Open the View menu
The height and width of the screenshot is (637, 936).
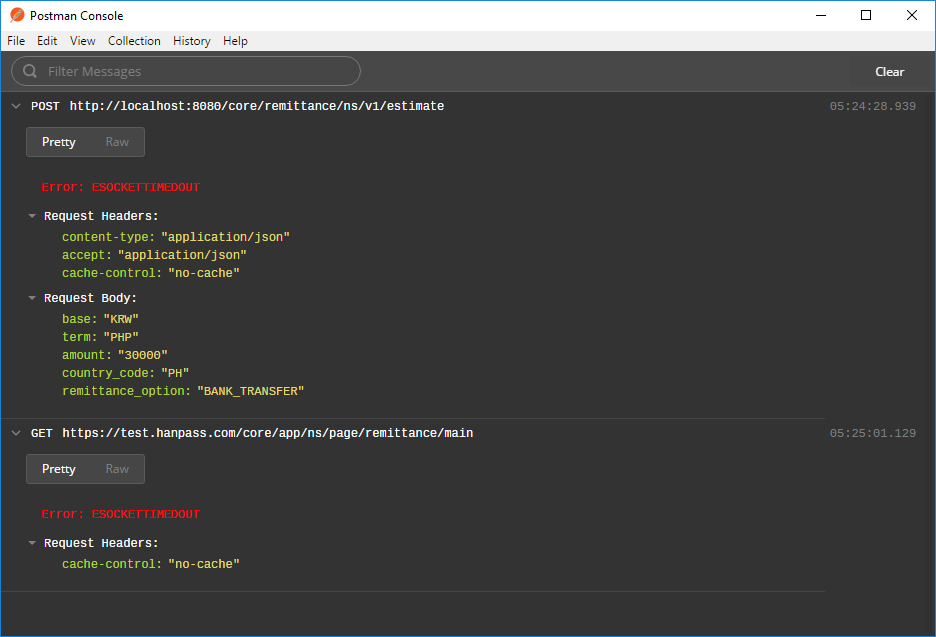click(x=82, y=41)
